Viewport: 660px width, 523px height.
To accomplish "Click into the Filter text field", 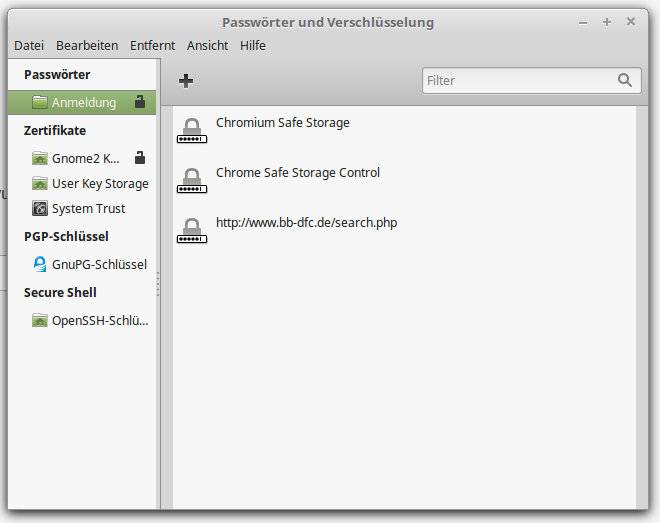I will tap(515, 81).
